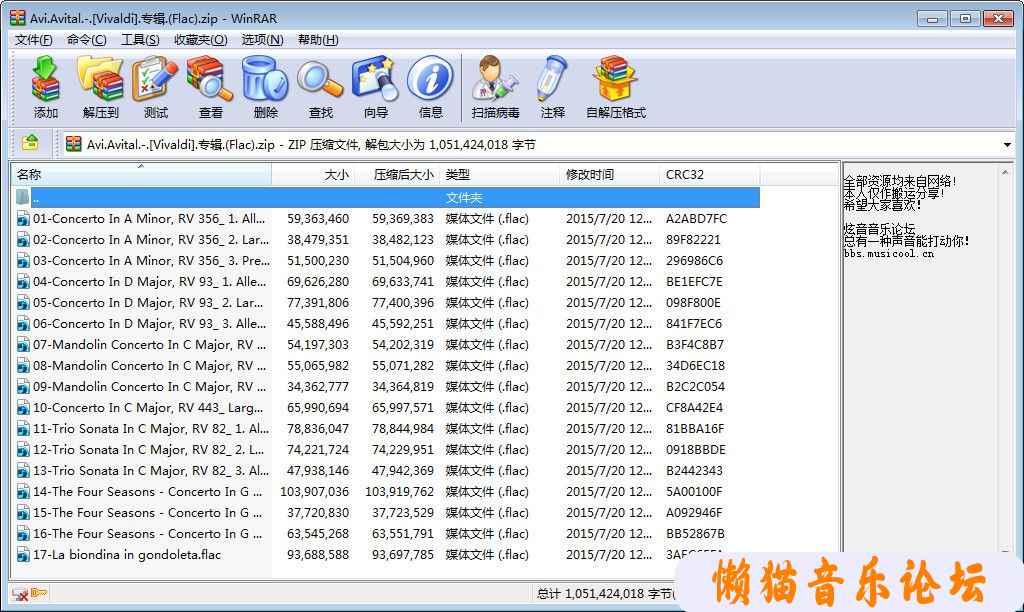The width and height of the screenshot is (1024, 612).
Task: Go up one folder level icon
Action: [30, 143]
